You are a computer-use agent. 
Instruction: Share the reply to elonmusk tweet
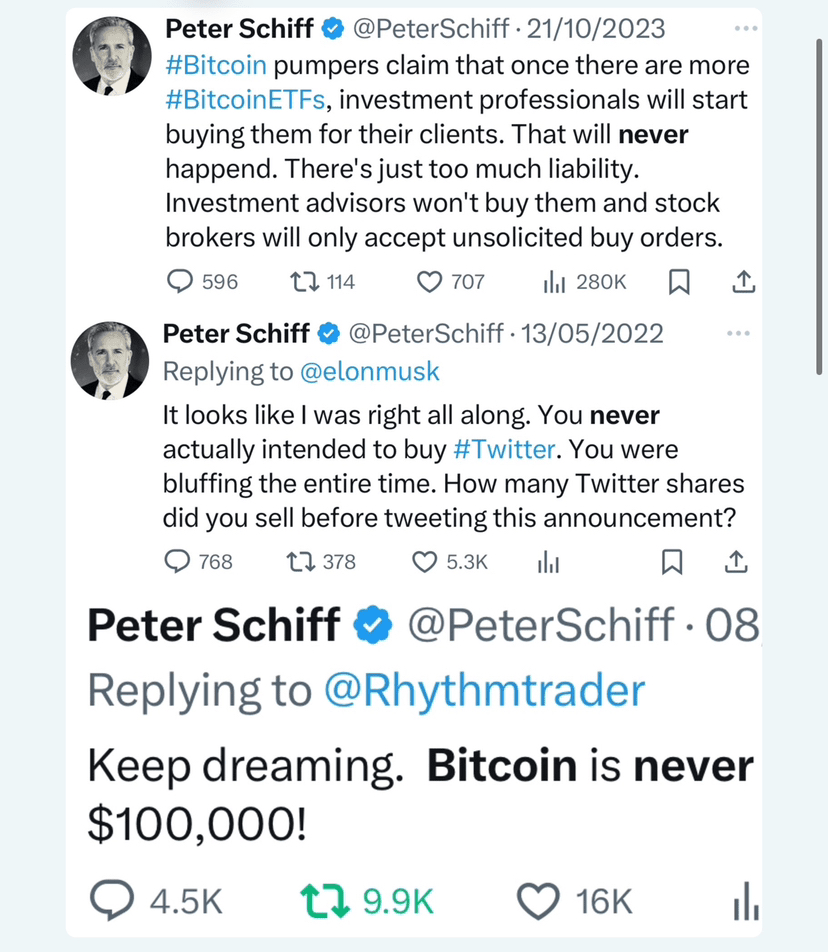[x=736, y=563]
